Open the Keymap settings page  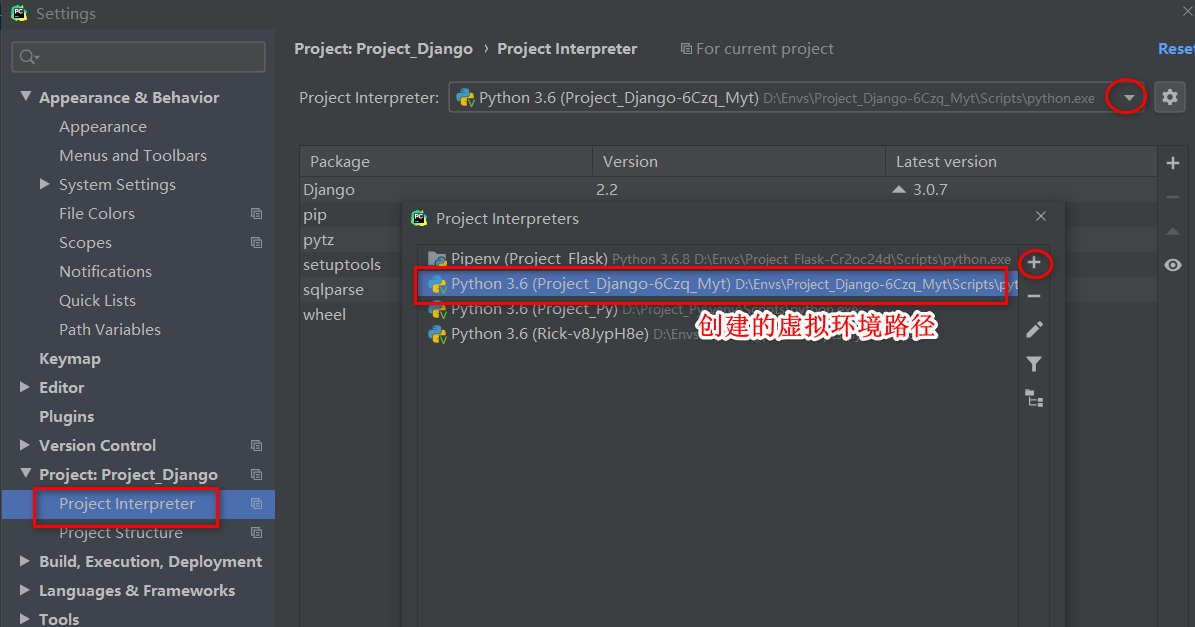click(x=69, y=358)
